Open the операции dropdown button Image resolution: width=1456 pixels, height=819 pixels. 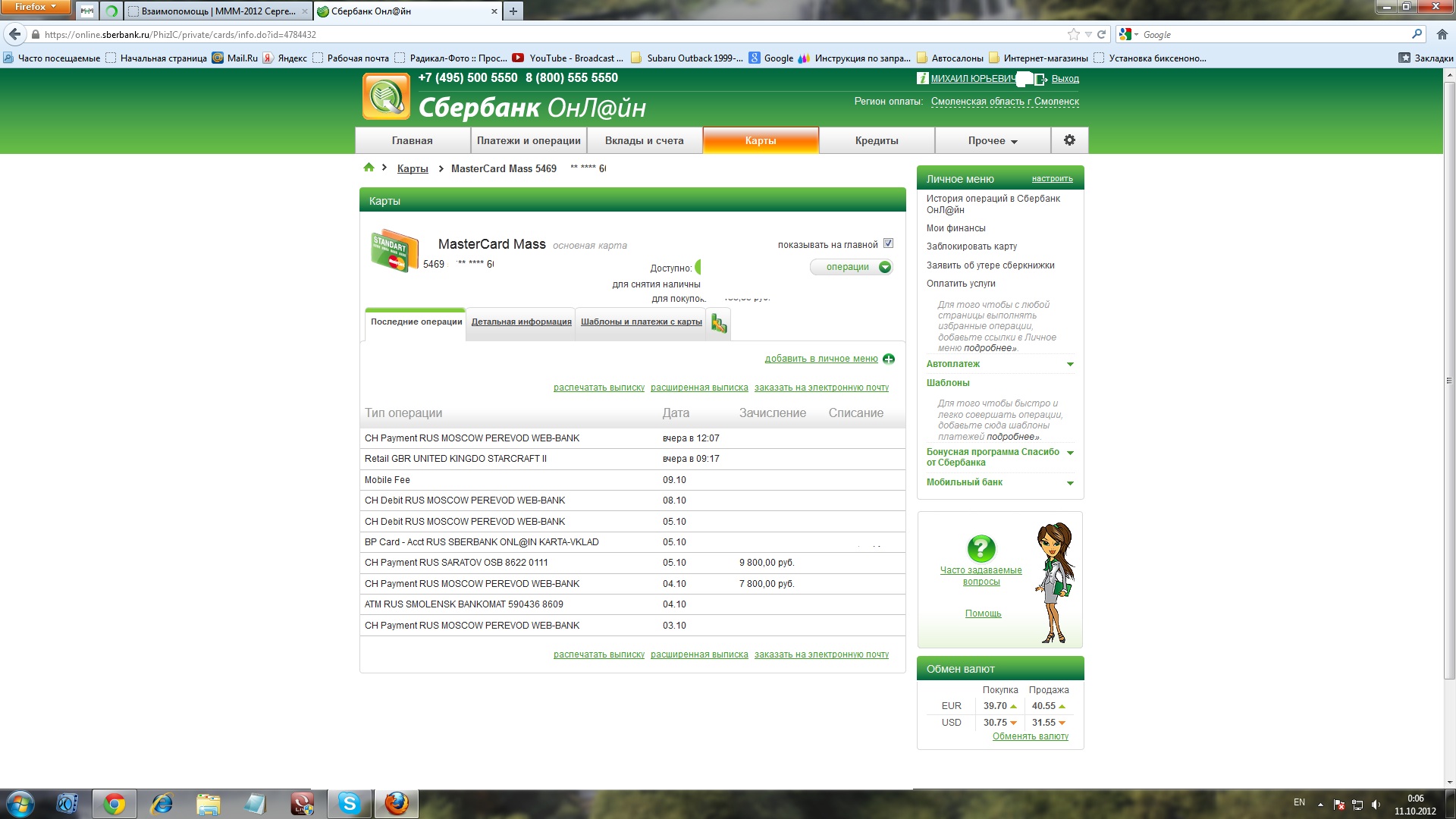(x=852, y=267)
